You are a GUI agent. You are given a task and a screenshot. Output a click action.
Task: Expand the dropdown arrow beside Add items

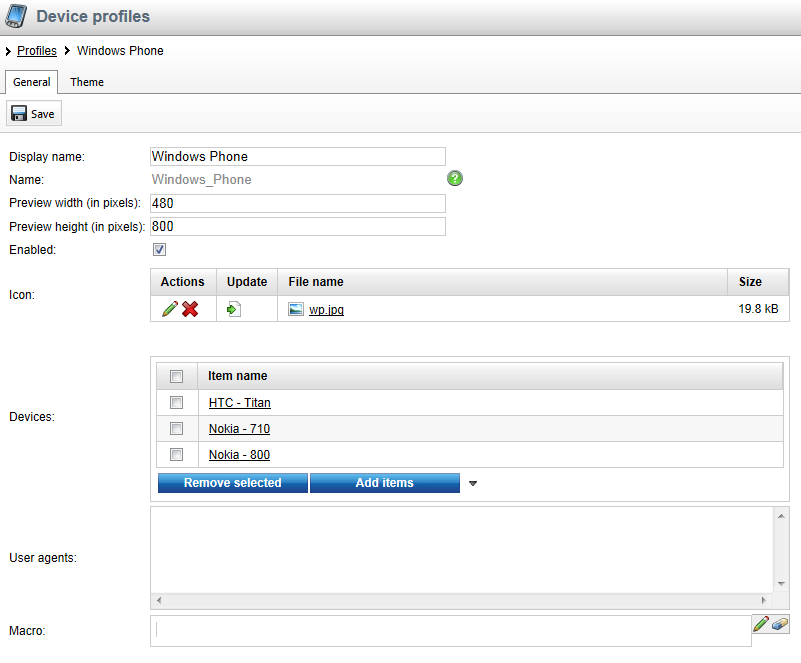[x=473, y=484]
